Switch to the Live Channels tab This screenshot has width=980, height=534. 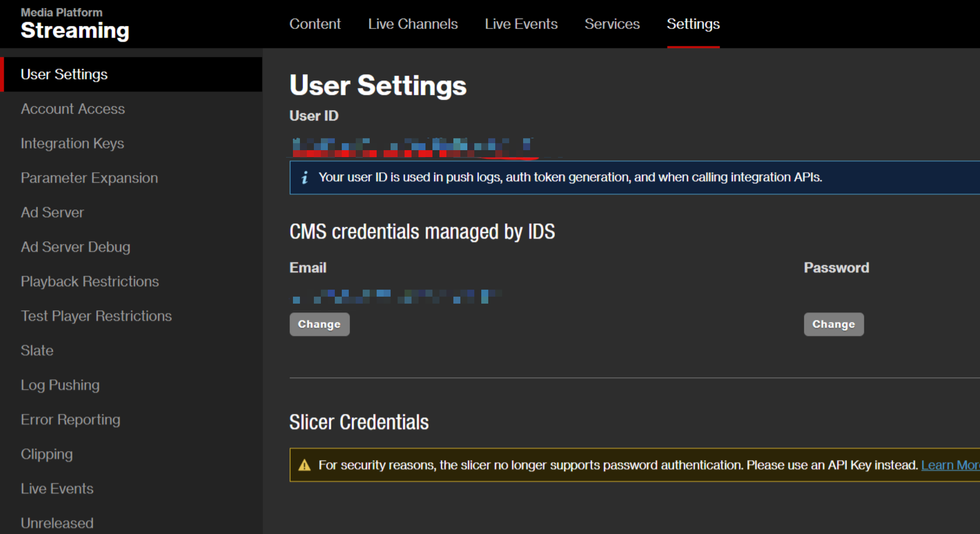(x=413, y=24)
